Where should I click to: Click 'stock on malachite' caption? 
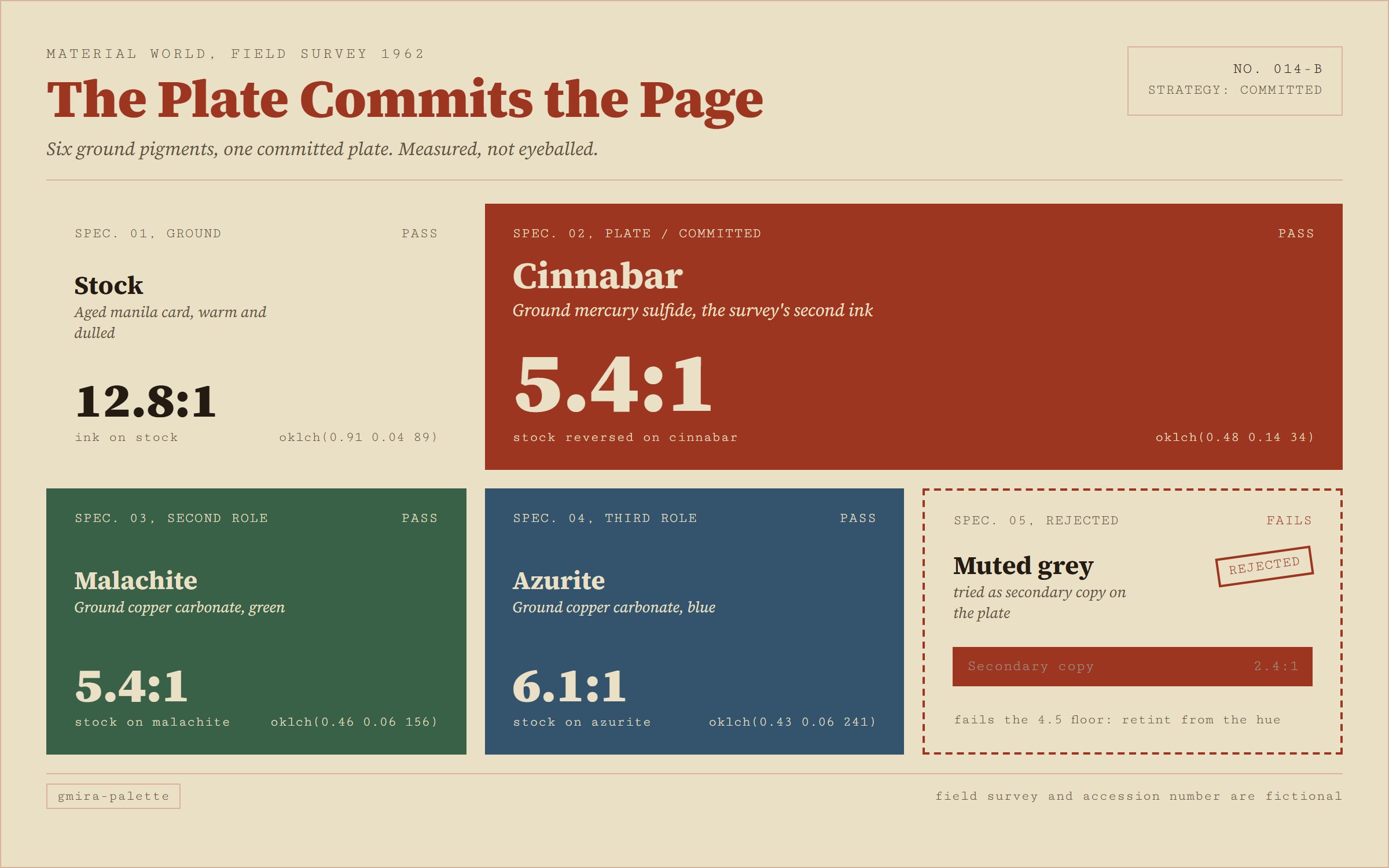tap(152, 722)
